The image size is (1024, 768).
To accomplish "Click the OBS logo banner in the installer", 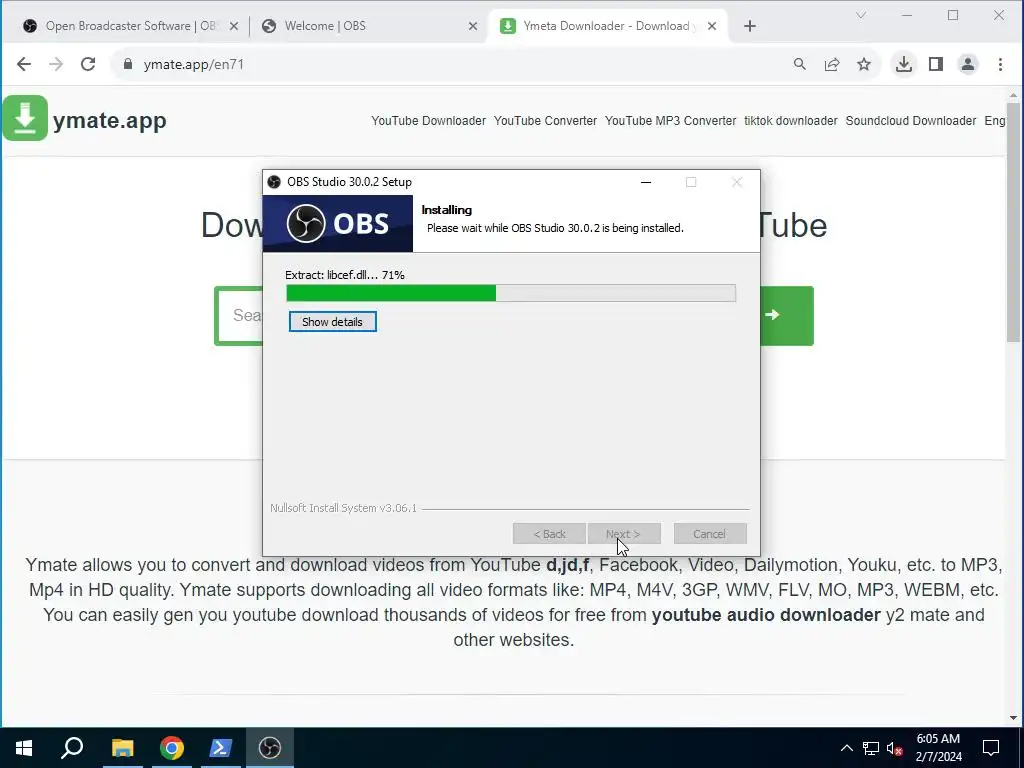I will [338, 223].
